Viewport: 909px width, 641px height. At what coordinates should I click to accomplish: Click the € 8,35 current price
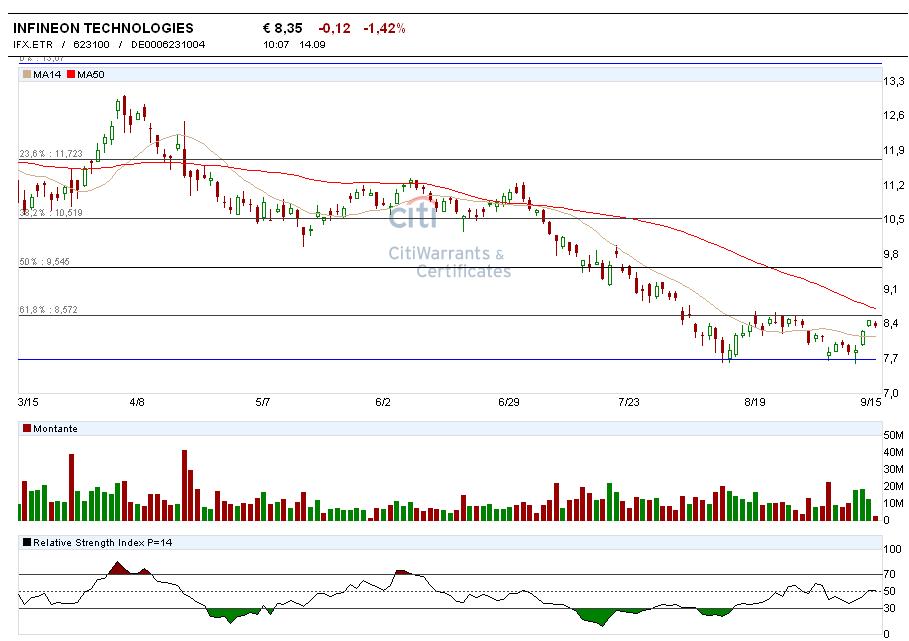282,28
